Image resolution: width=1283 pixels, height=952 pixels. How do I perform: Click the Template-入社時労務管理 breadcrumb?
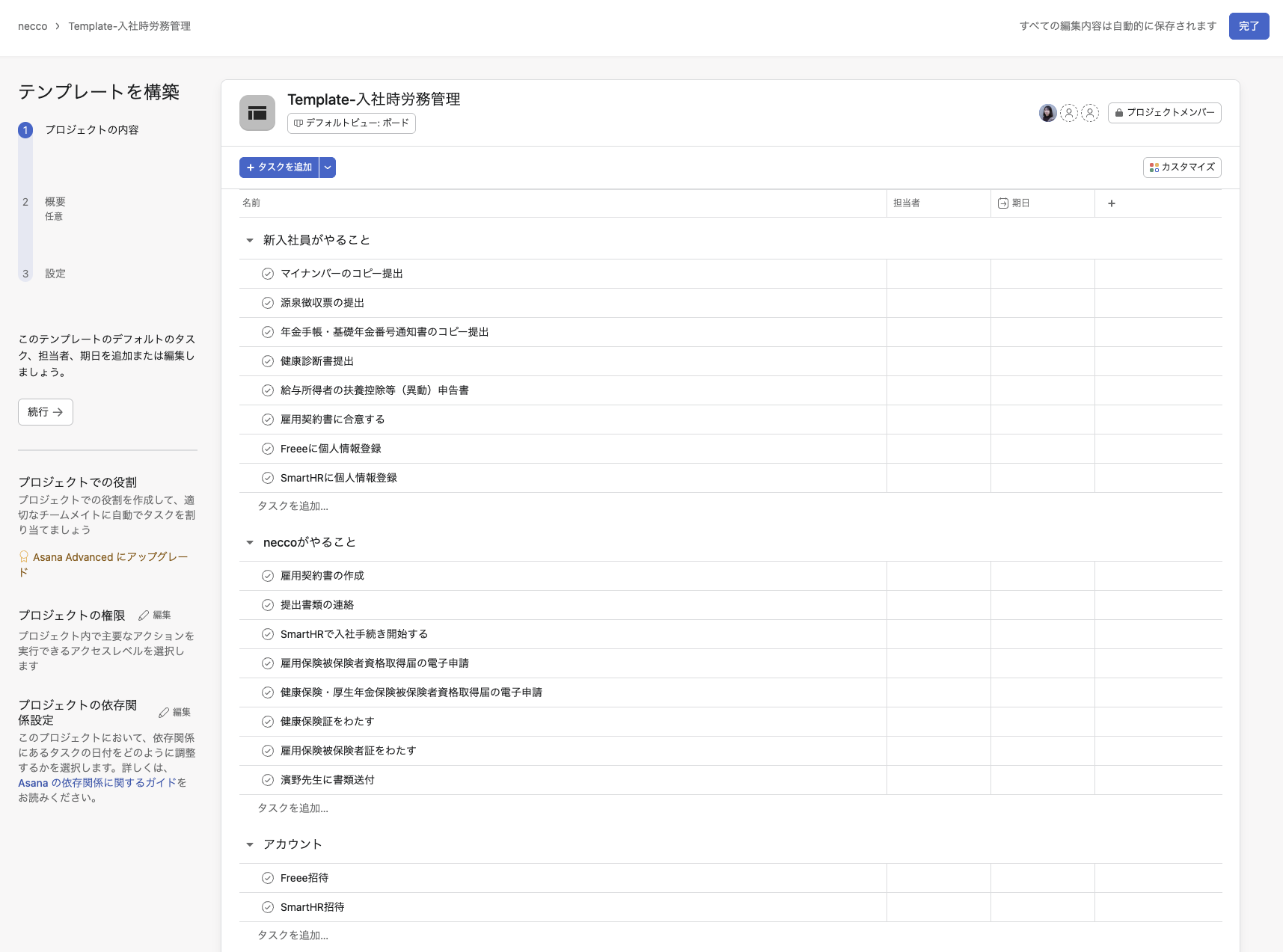click(x=129, y=26)
